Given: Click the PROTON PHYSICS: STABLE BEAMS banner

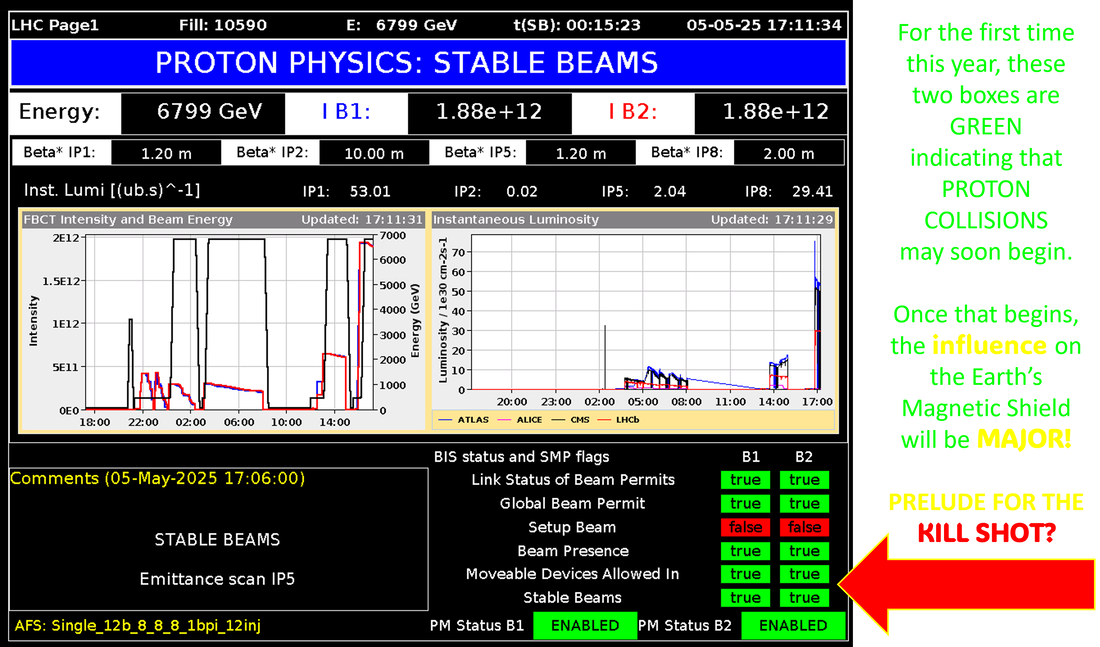Looking at the screenshot, I should coord(428,62).
